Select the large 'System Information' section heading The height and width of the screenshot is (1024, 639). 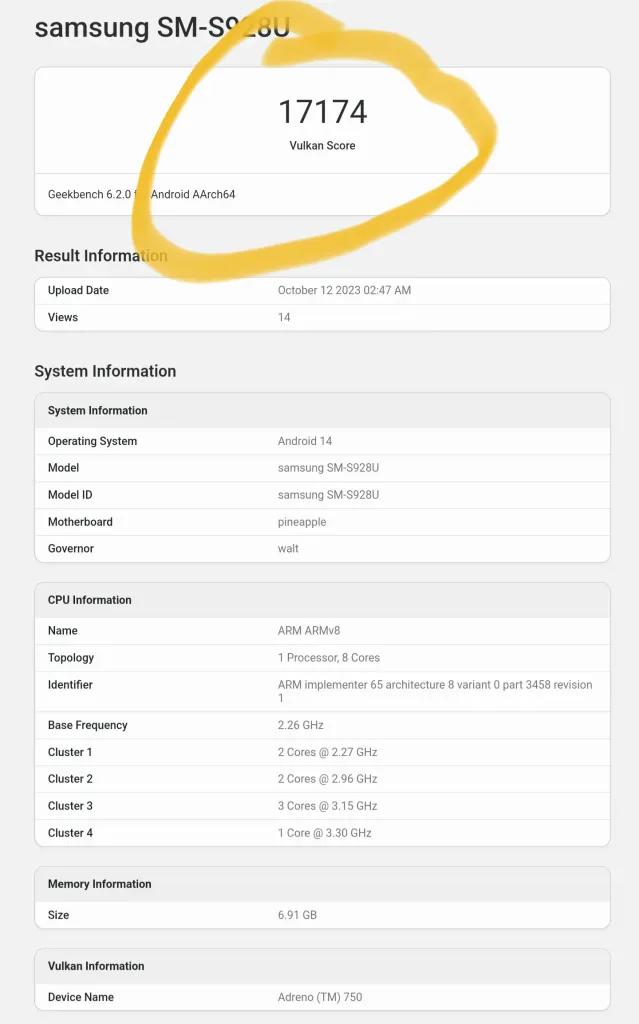105,372
